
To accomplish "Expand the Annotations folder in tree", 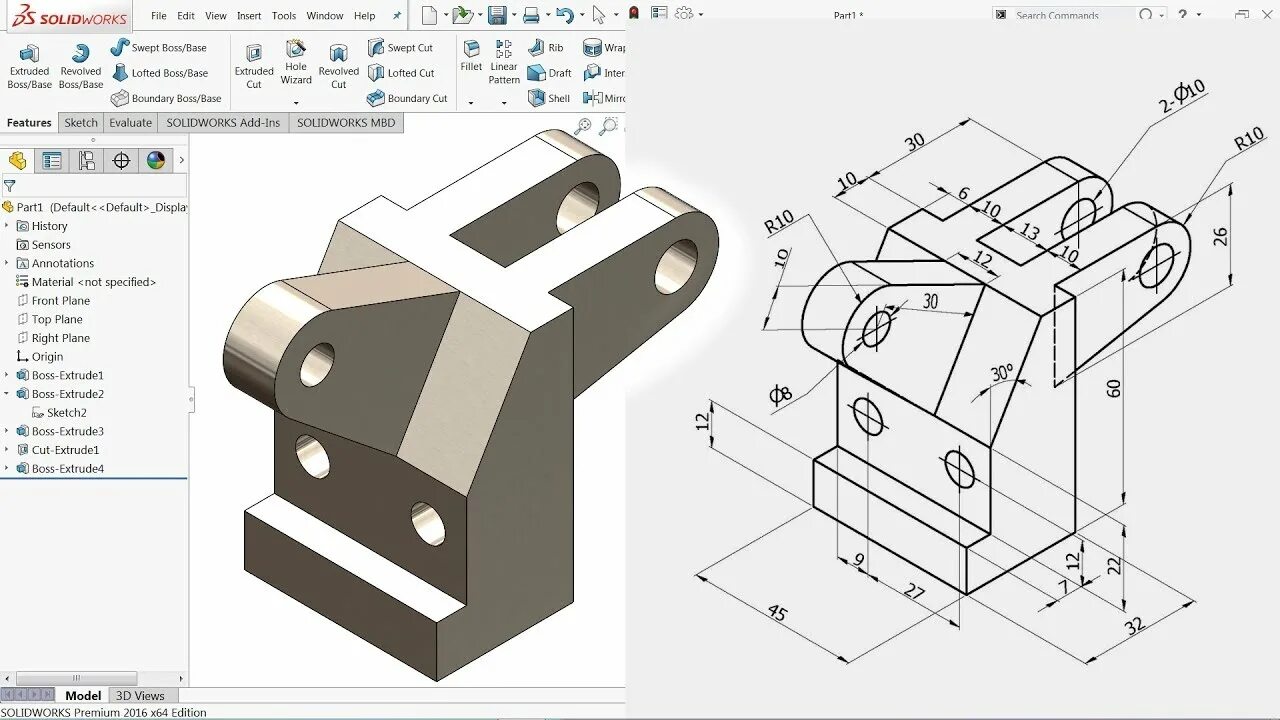I will pyautogui.click(x=7, y=263).
